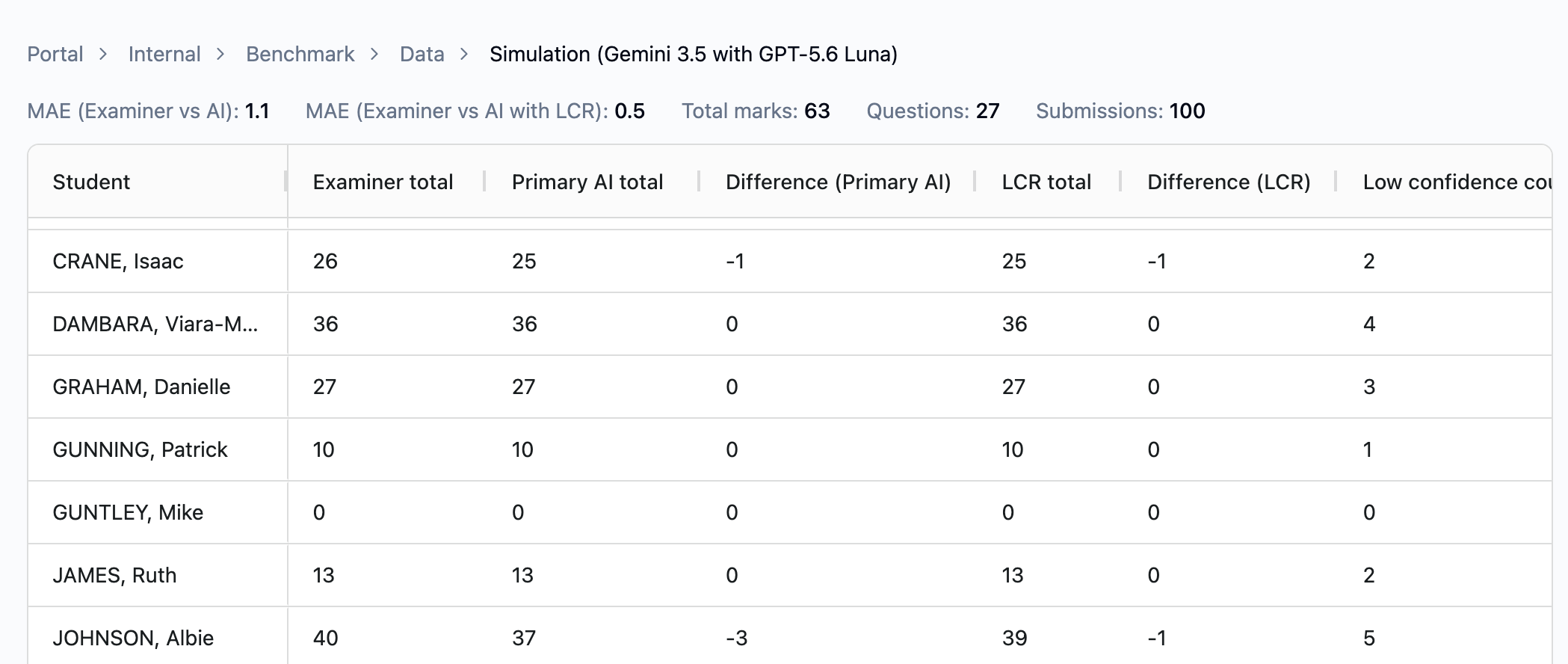This screenshot has height=664, width=1568.
Task: Select the GRAHAM, Danielle student cell
Action: [141, 387]
